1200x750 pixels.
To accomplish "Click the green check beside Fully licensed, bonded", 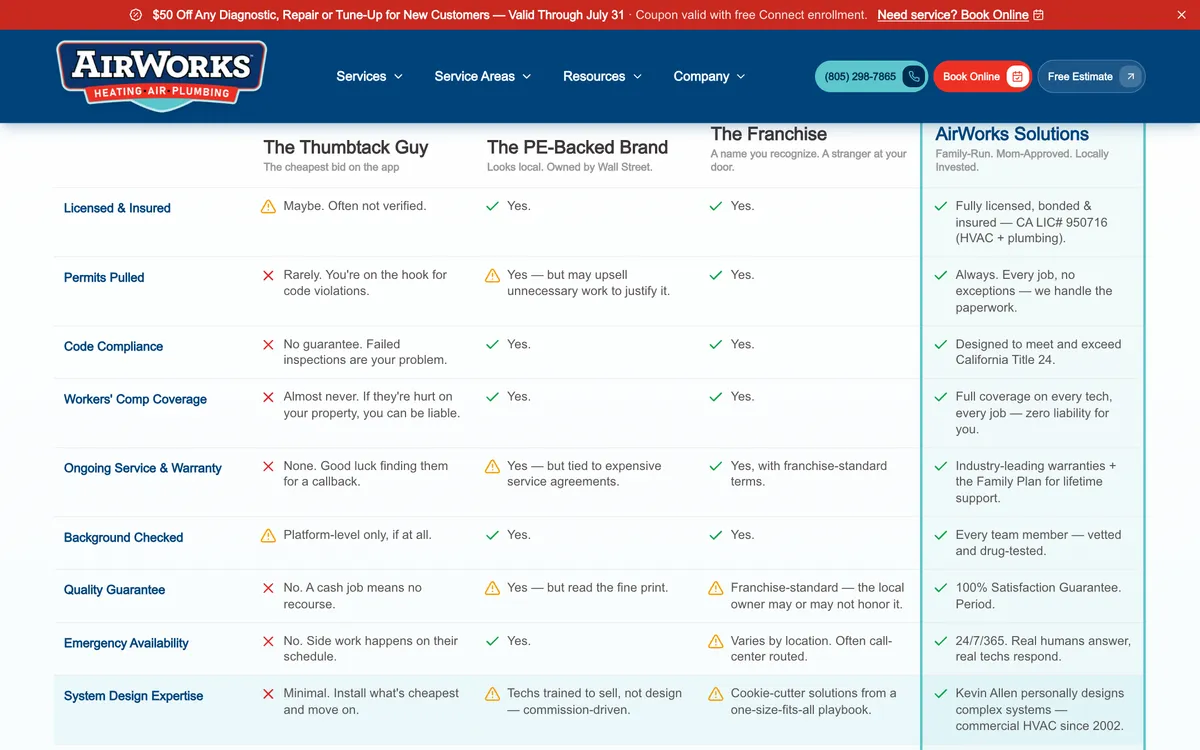I will tap(940, 206).
